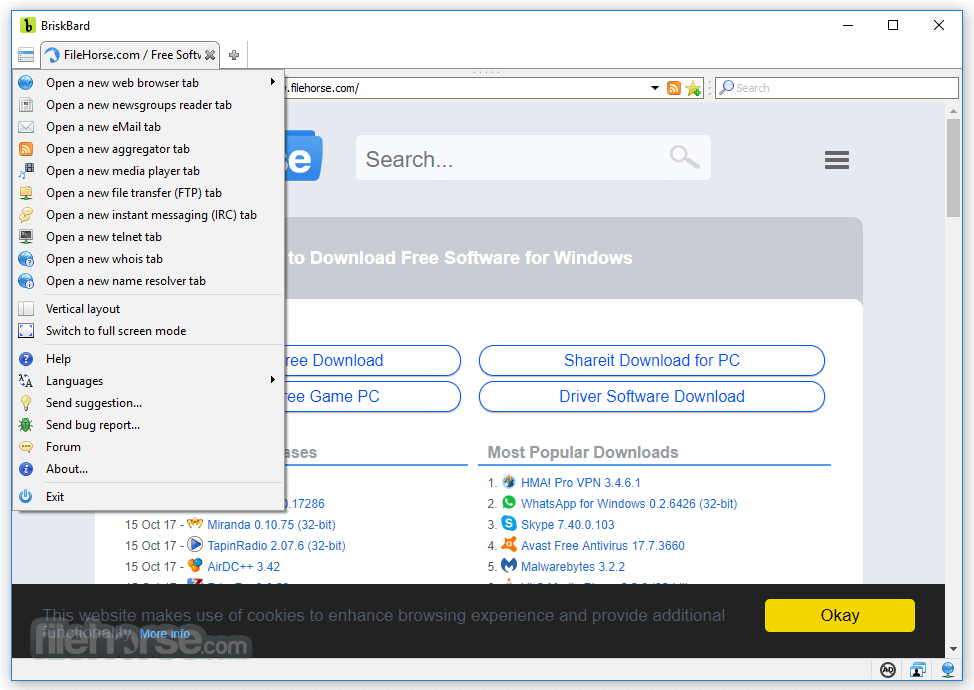
Task: Click the globe icon in status bar
Action: [x=948, y=670]
